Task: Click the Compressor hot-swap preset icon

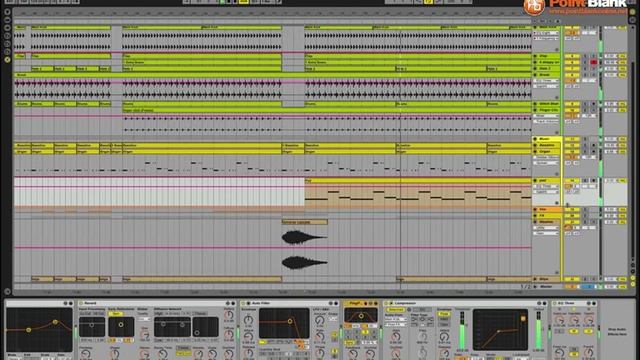Action: pos(539,303)
